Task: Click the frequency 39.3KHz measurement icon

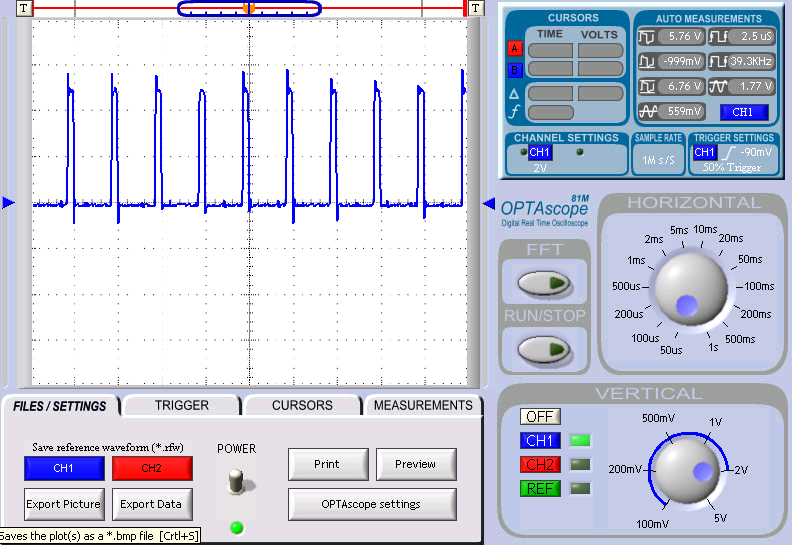Action: point(719,61)
